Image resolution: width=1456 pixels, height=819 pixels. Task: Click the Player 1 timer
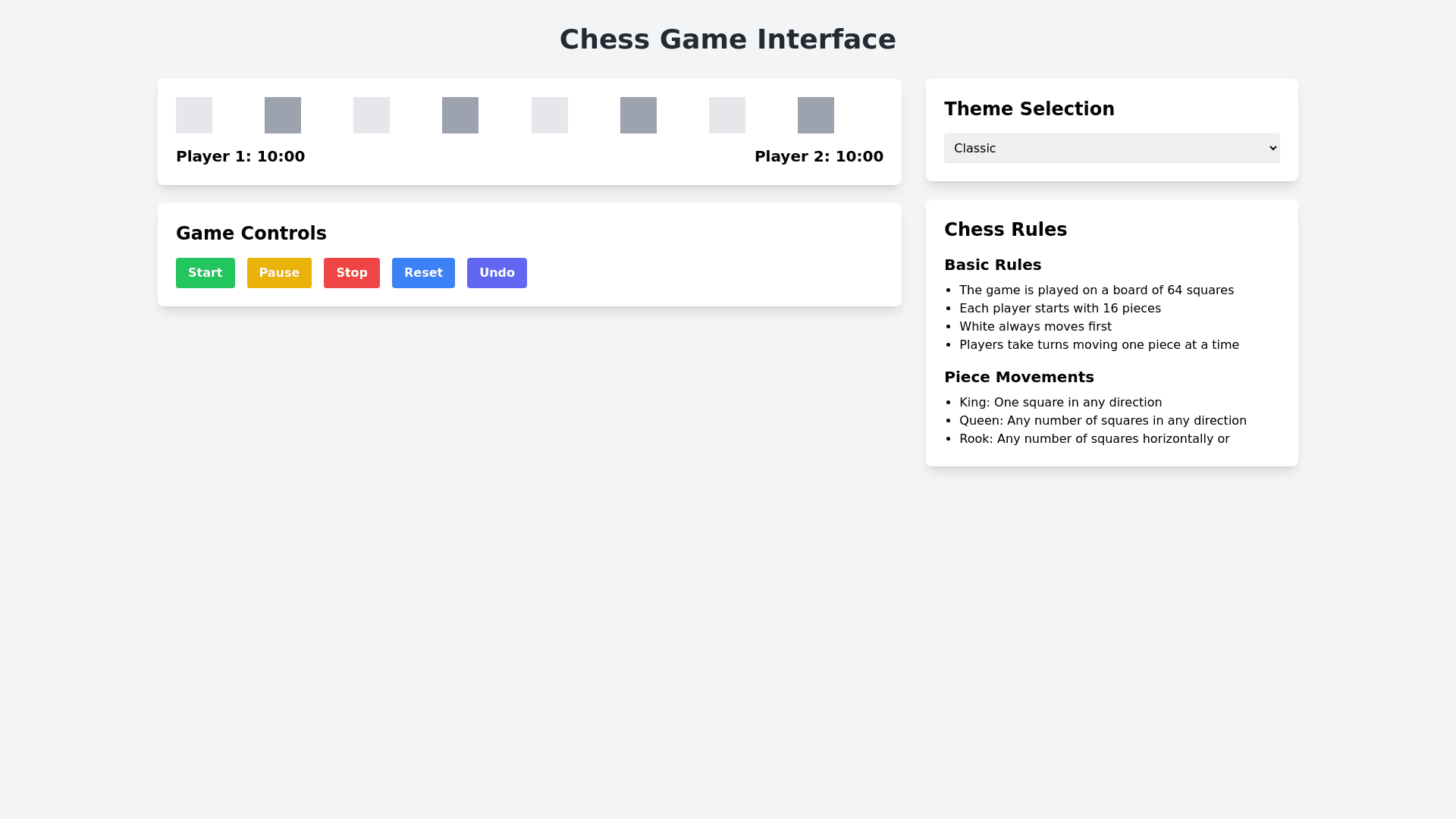pyautogui.click(x=240, y=157)
